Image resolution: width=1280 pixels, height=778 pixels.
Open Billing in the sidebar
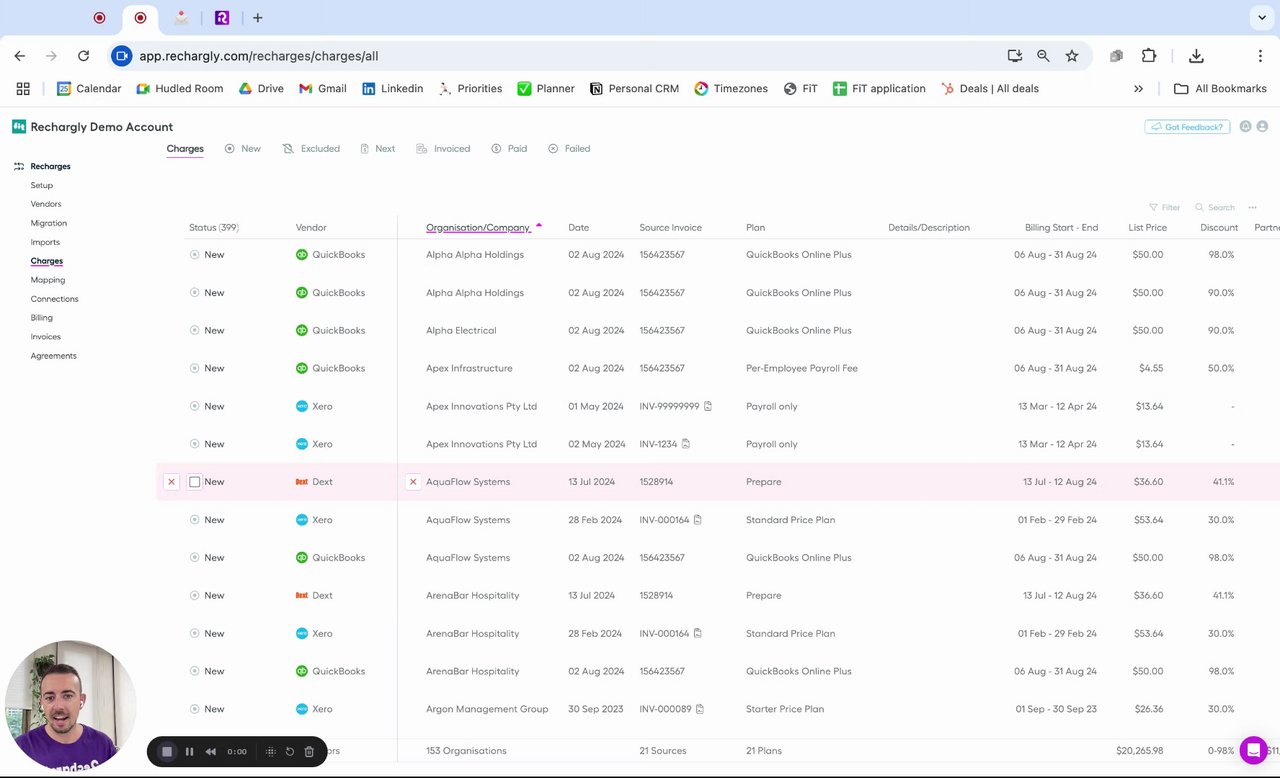point(42,318)
